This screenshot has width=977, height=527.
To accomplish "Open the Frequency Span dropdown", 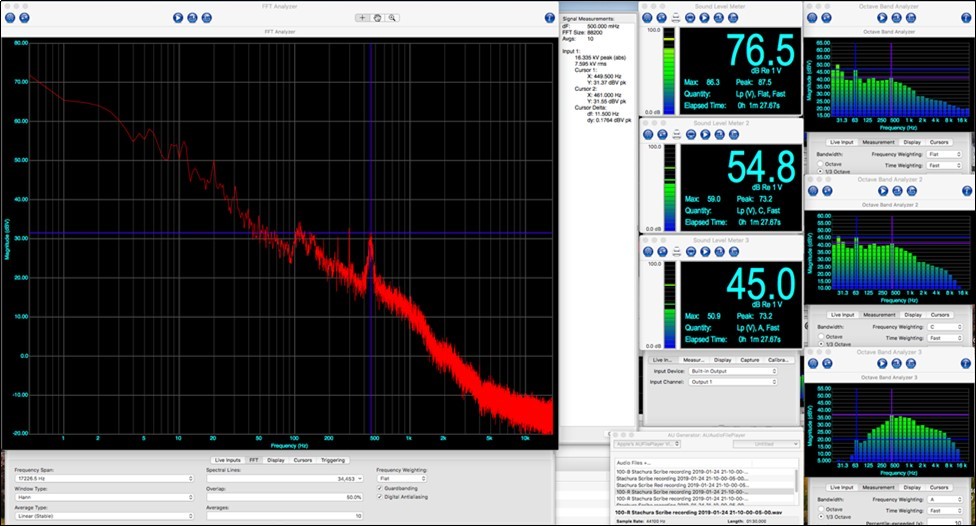I will (x=99, y=478).
